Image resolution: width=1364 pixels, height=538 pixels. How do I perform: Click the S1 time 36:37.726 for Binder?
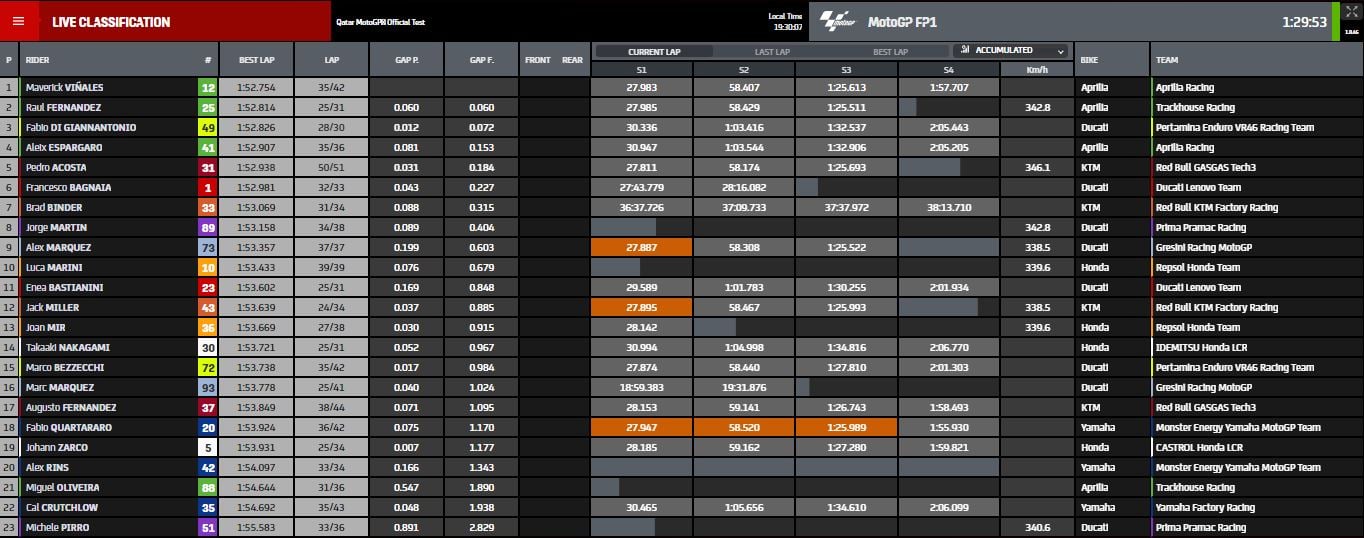pyautogui.click(x=641, y=207)
